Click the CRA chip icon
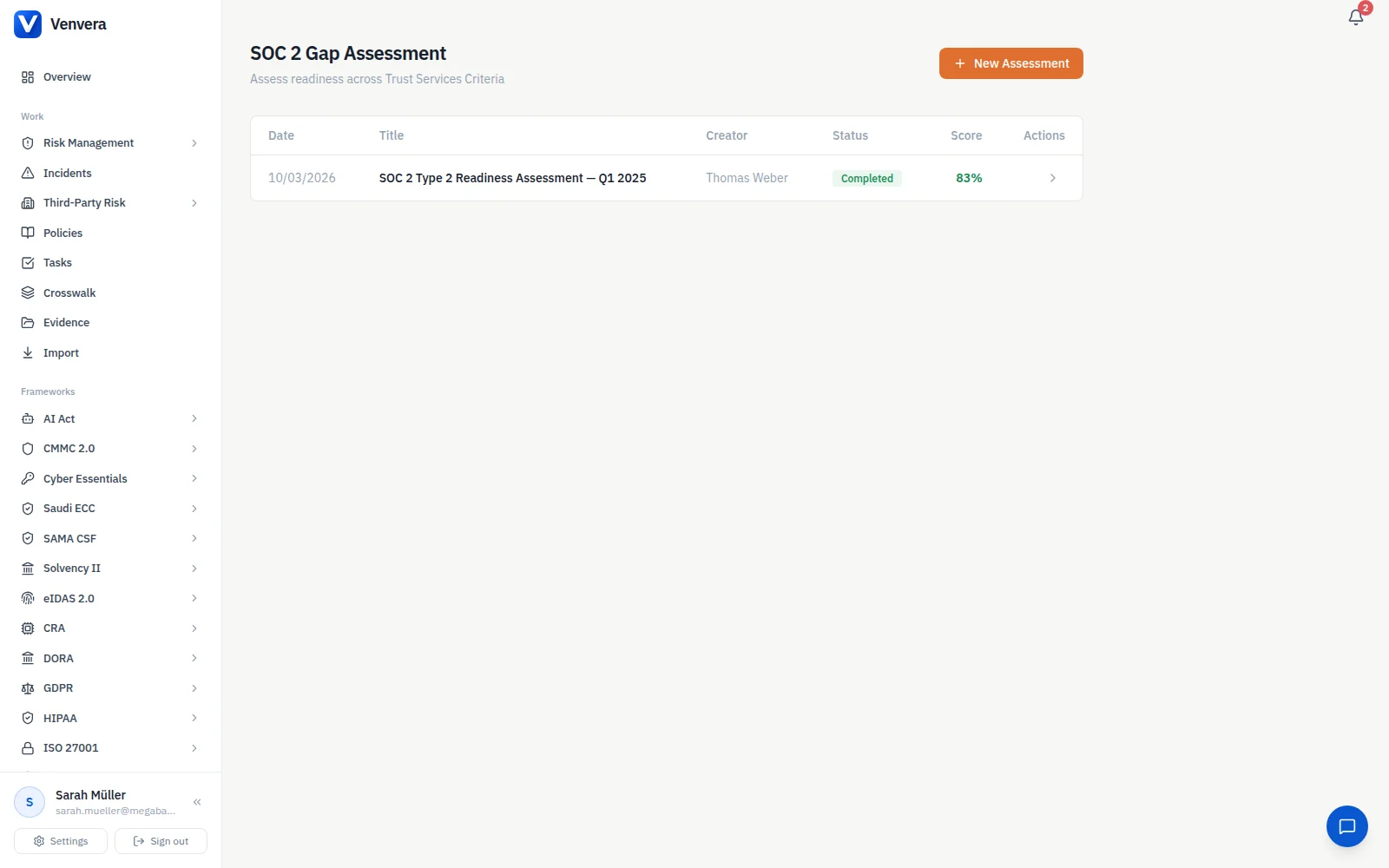 click(28, 628)
